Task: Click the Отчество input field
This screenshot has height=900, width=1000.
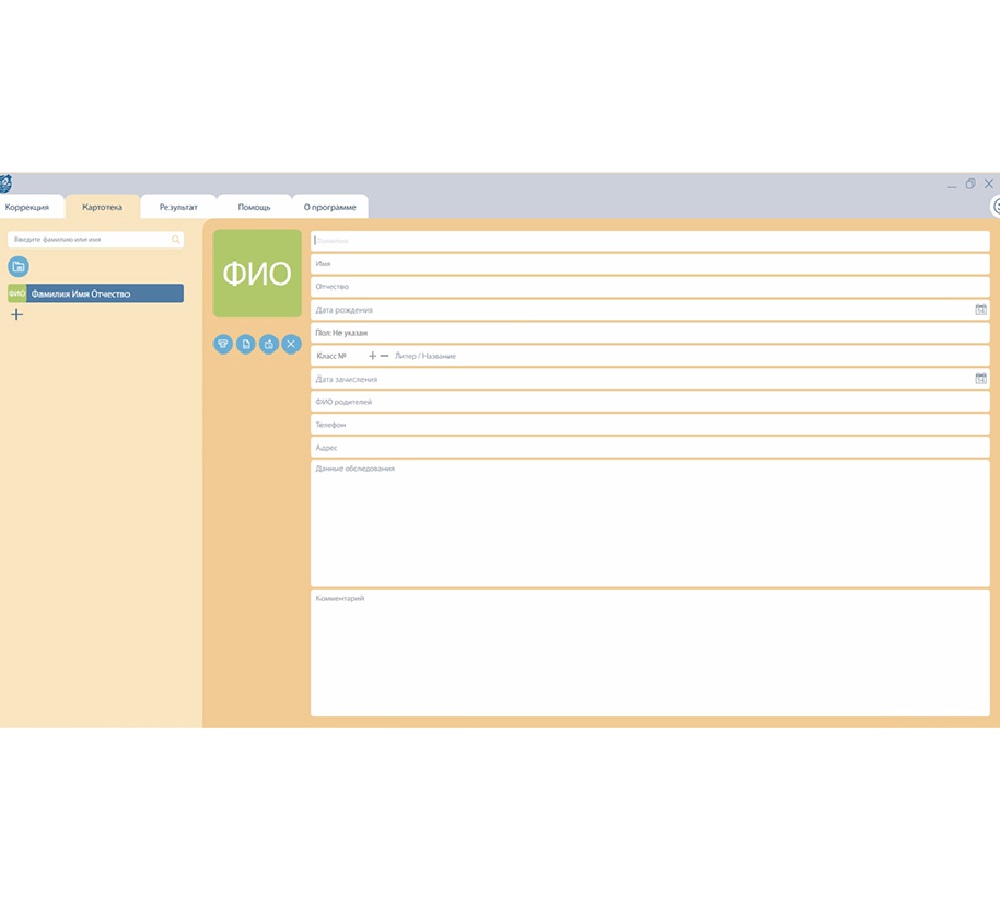Action: [x=650, y=286]
